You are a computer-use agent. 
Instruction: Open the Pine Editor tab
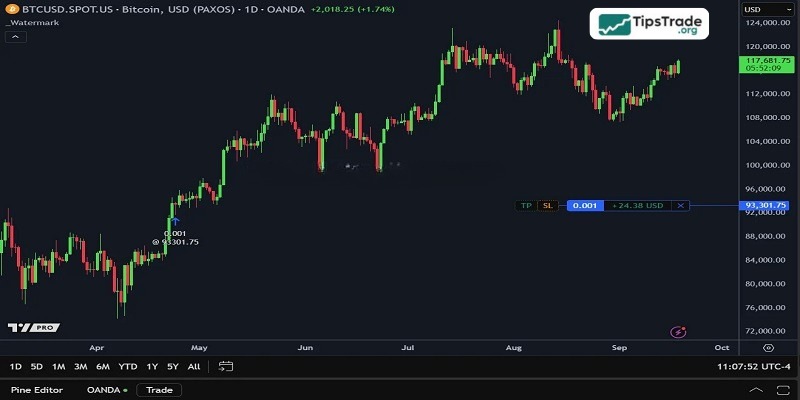[37, 390]
